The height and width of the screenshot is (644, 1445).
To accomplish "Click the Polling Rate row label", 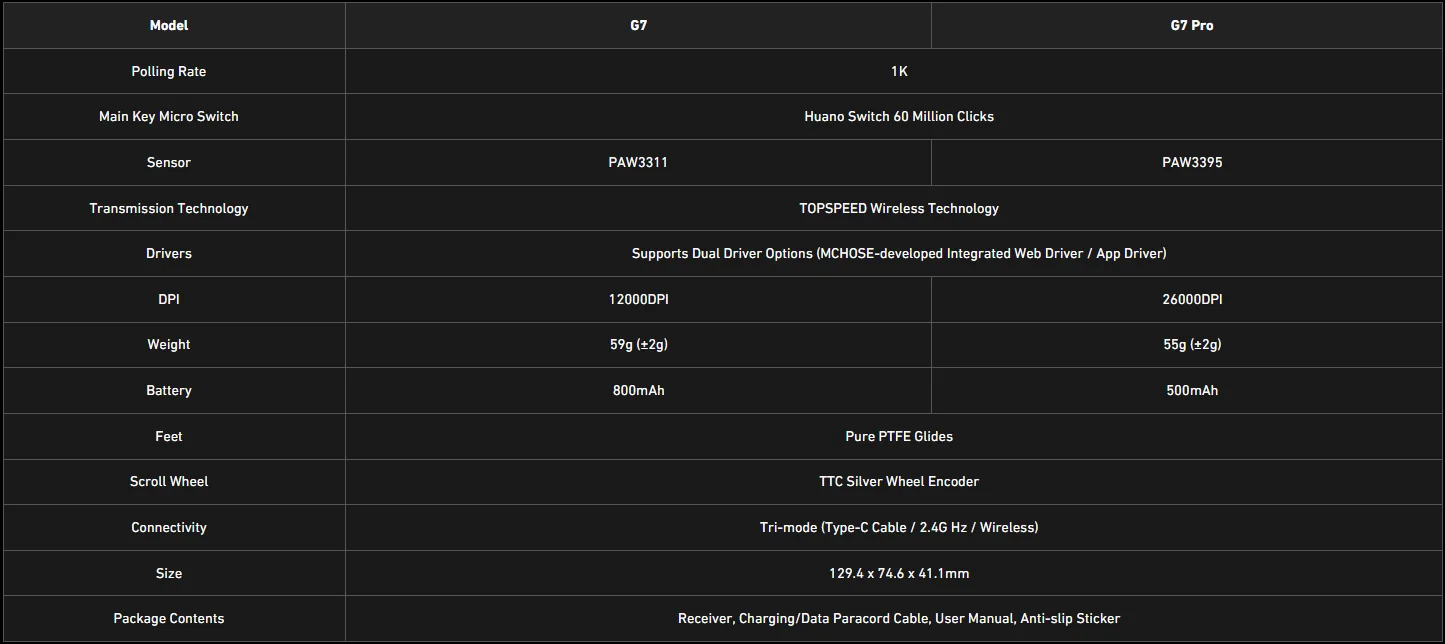I will [168, 71].
